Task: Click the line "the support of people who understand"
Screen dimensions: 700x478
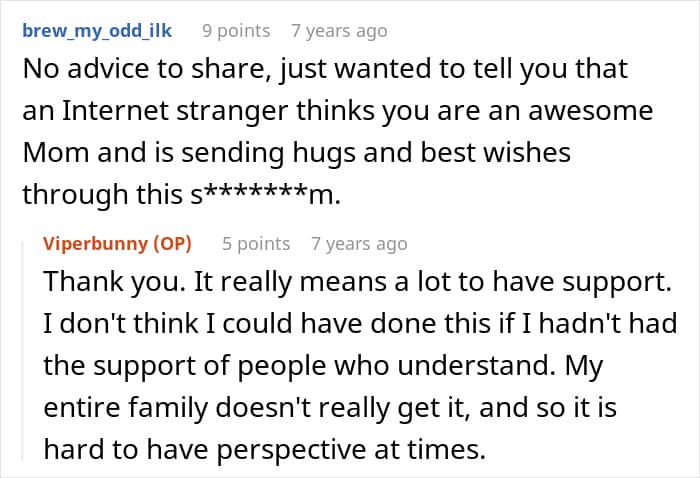Action: click(x=323, y=366)
